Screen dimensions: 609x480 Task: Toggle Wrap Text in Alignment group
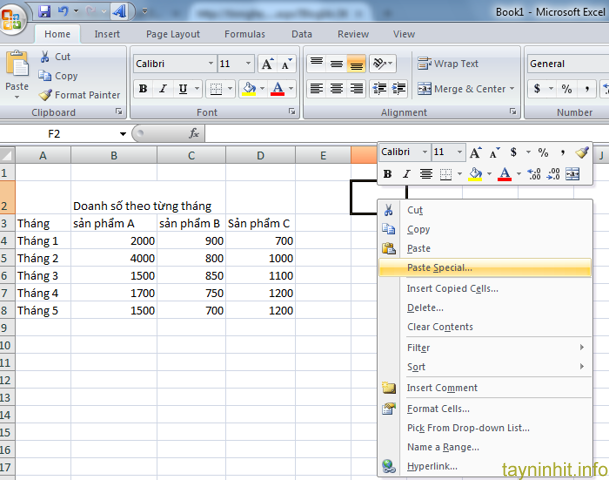tap(447, 64)
